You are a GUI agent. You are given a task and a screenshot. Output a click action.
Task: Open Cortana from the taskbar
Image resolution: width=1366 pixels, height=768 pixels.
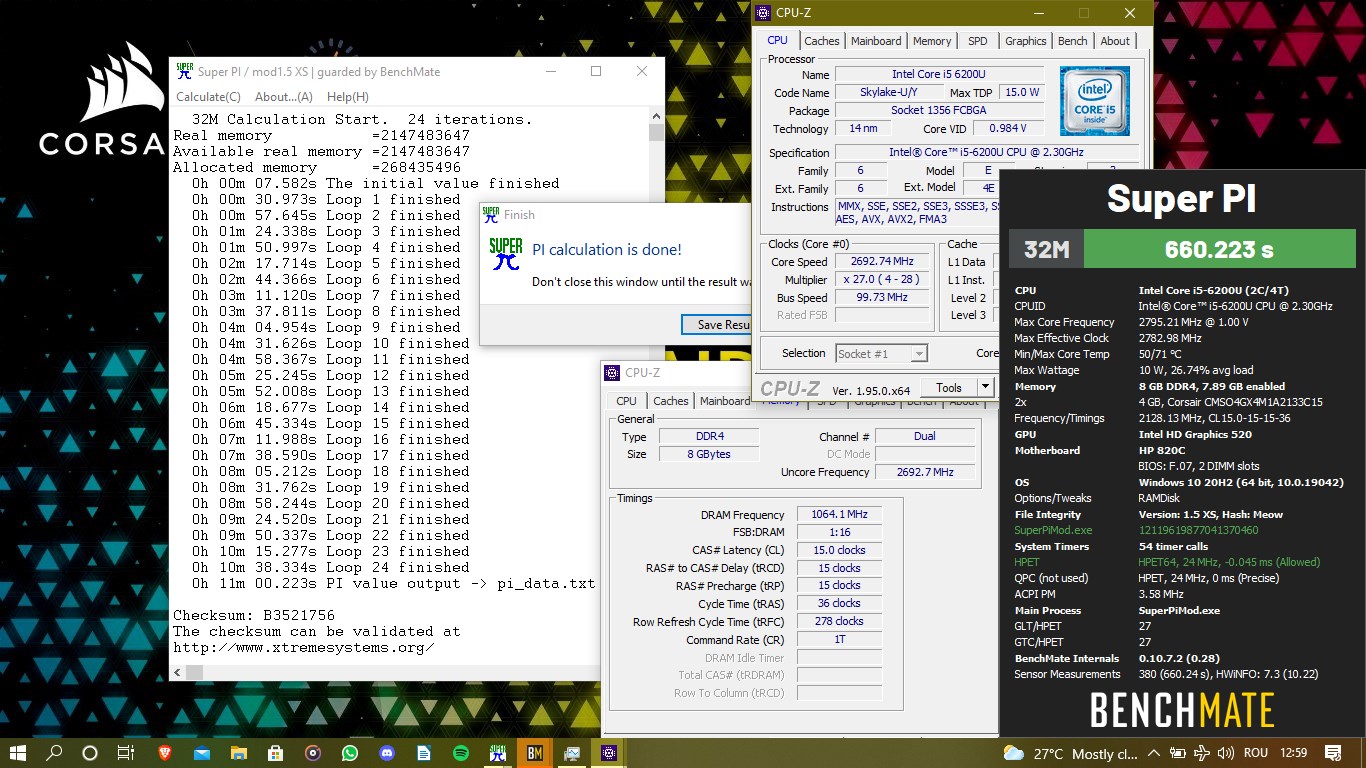90,753
